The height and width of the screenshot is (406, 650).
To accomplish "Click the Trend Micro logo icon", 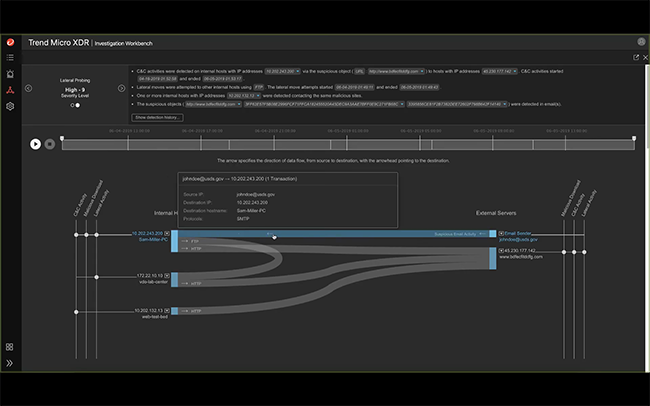I will (10, 42).
